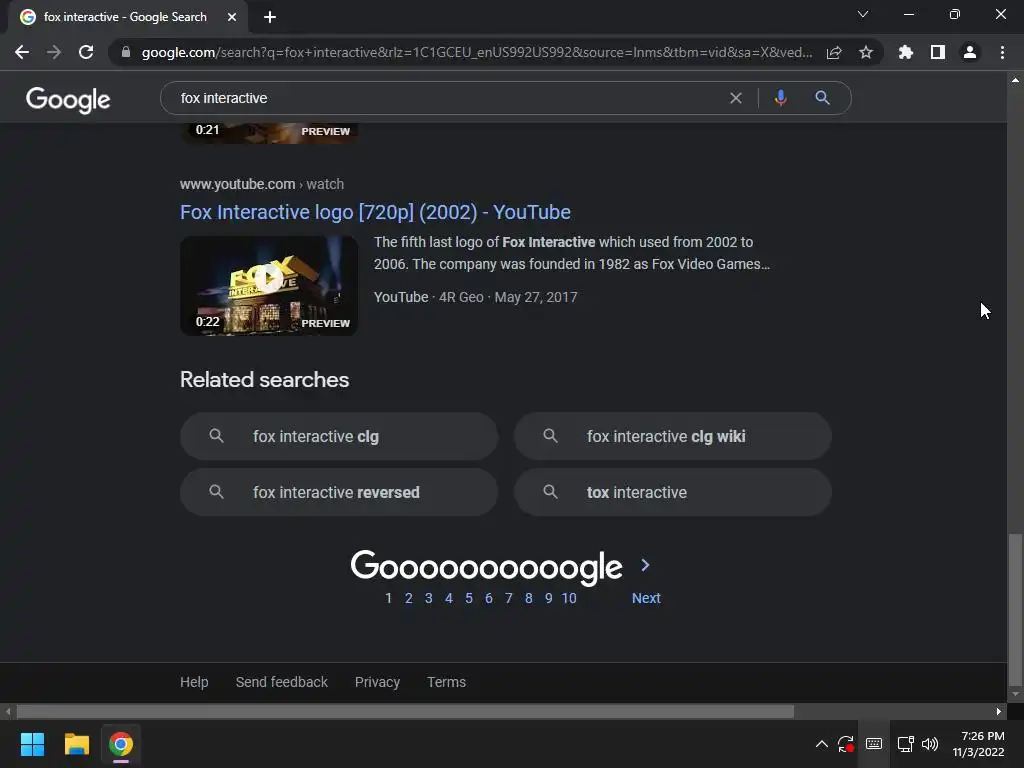Image resolution: width=1024 pixels, height=768 pixels.
Task: Open the clock showing 7:26 PM
Action: [x=978, y=744]
